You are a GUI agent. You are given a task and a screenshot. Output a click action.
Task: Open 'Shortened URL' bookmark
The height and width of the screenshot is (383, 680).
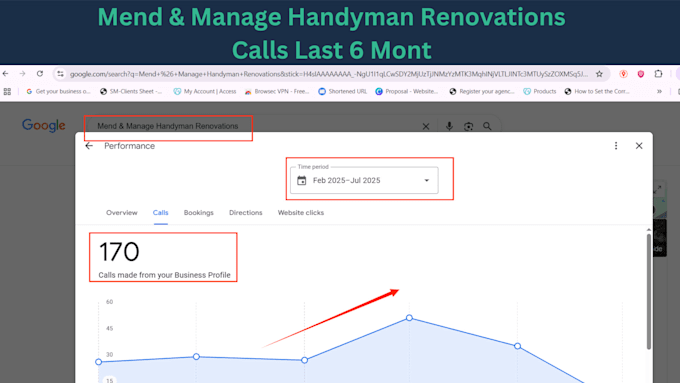click(343, 92)
